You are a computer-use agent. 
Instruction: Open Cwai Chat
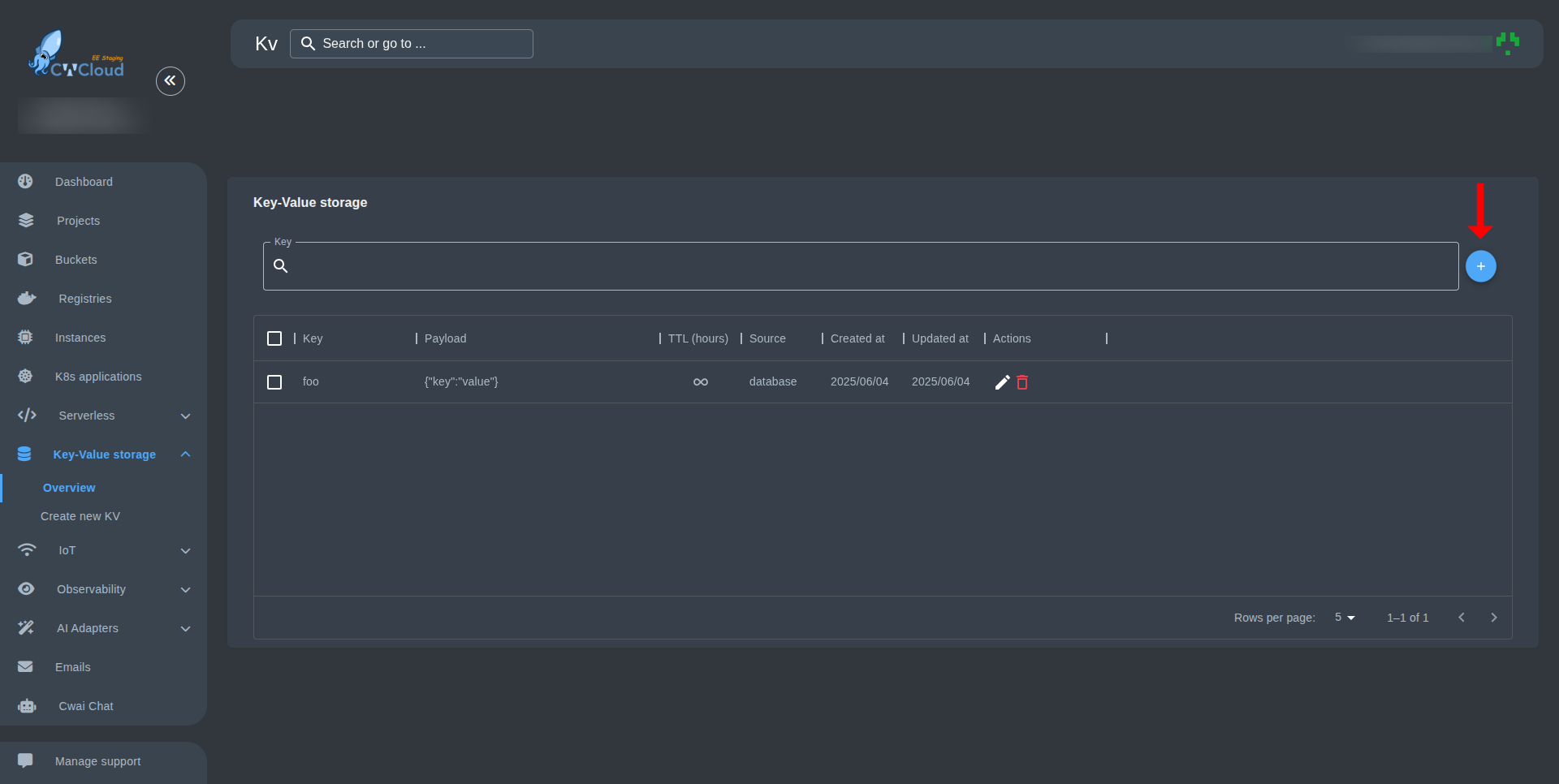tap(84, 706)
